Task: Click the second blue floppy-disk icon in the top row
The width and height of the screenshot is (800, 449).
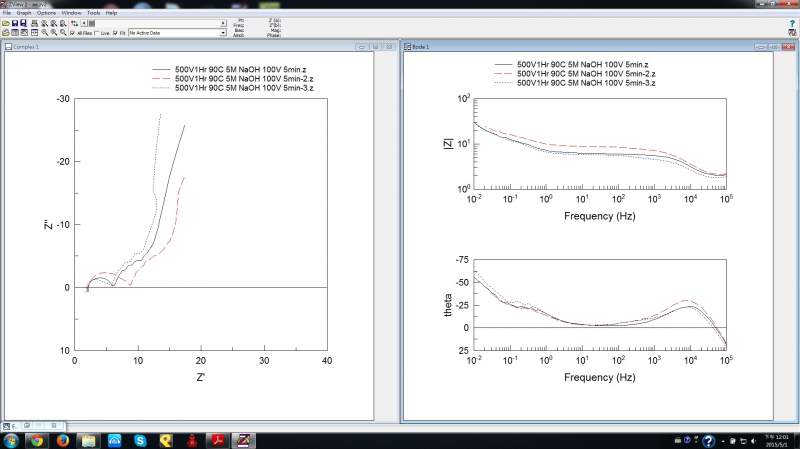Action: click(23, 23)
